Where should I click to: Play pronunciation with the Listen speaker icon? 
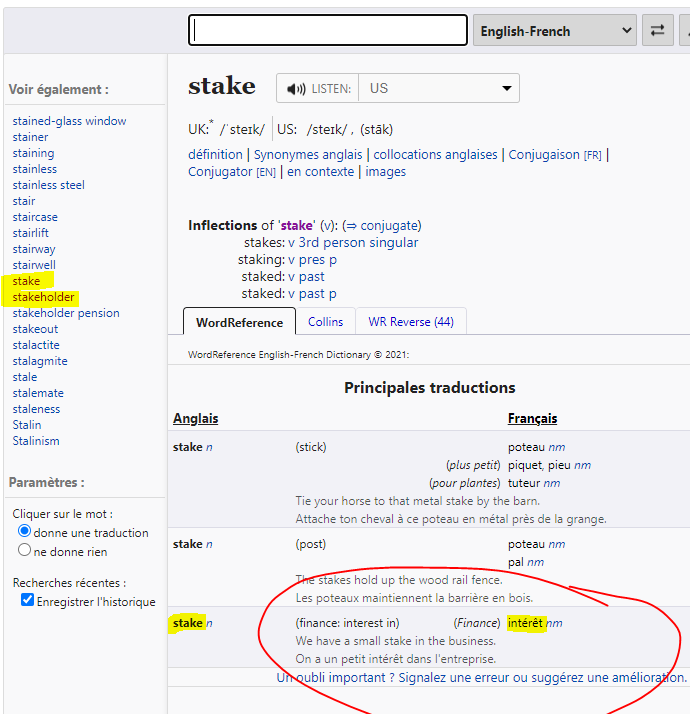pos(296,89)
